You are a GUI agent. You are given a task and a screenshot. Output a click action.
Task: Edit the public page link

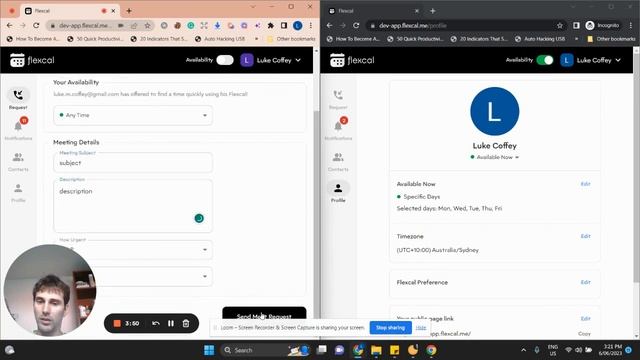coord(585,318)
